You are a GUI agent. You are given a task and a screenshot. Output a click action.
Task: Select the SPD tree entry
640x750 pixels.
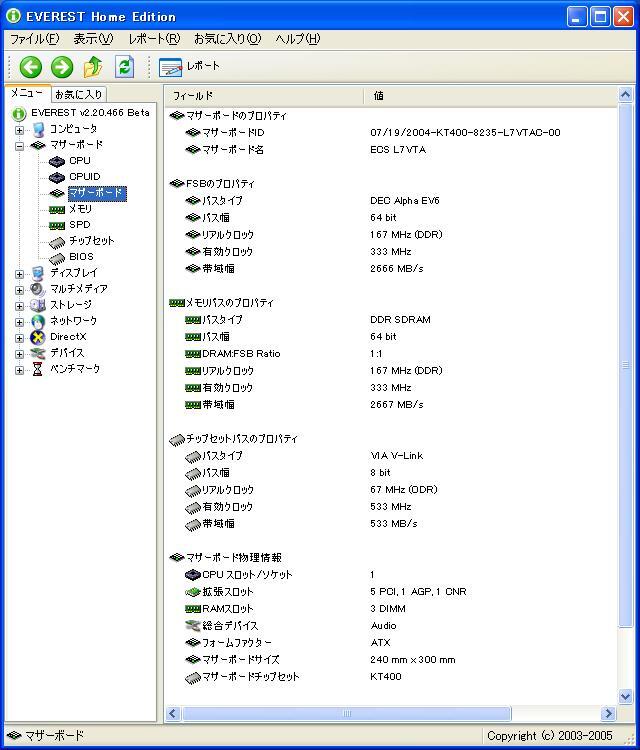point(79,225)
